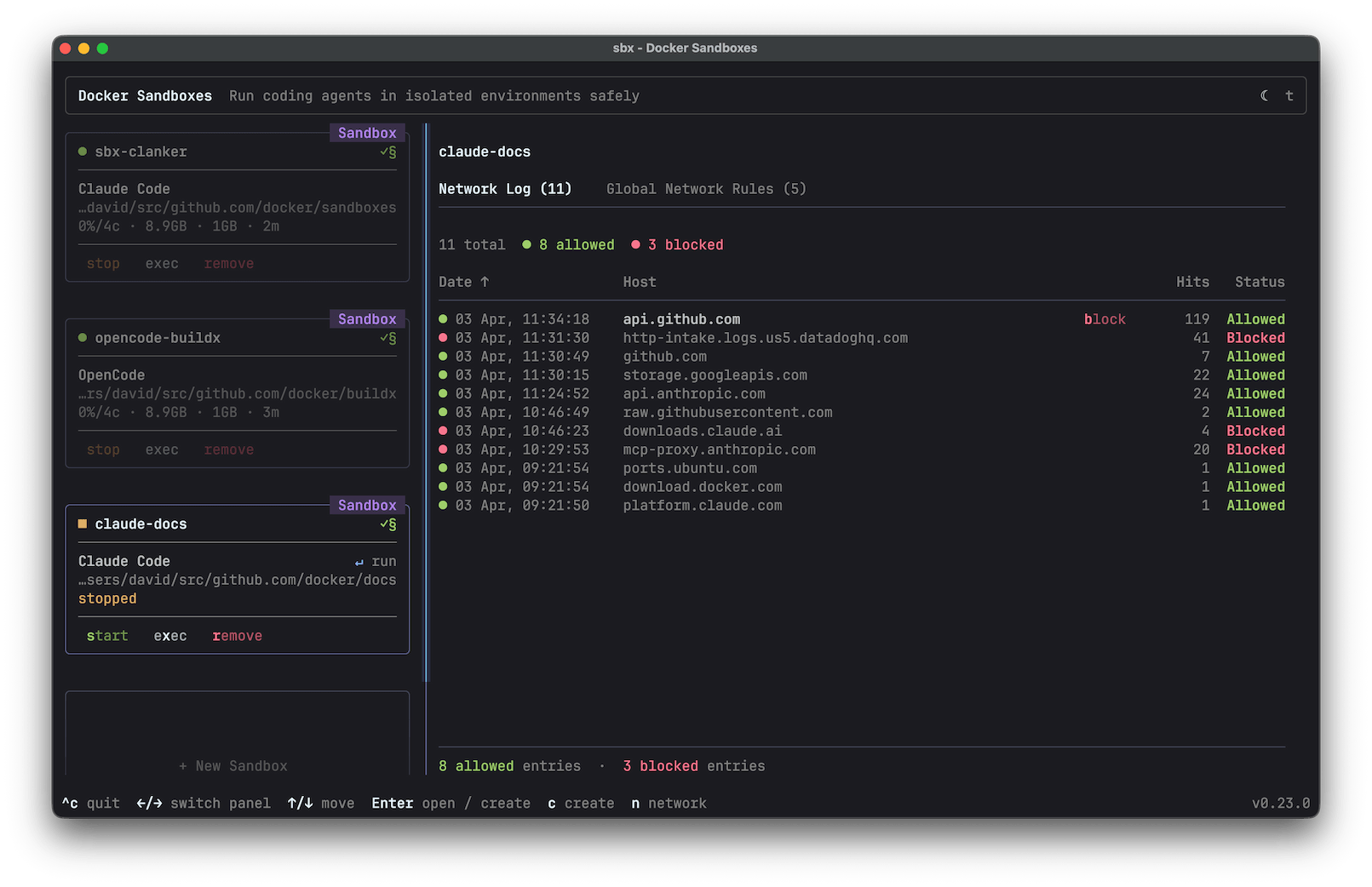Click the t icon at the top right
1372x887 pixels.
[x=1289, y=95]
